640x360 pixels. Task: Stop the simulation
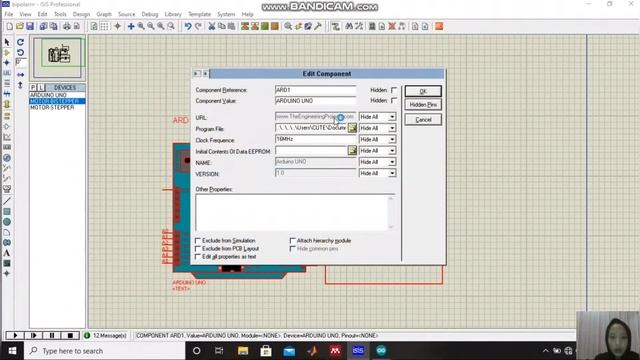(70, 336)
